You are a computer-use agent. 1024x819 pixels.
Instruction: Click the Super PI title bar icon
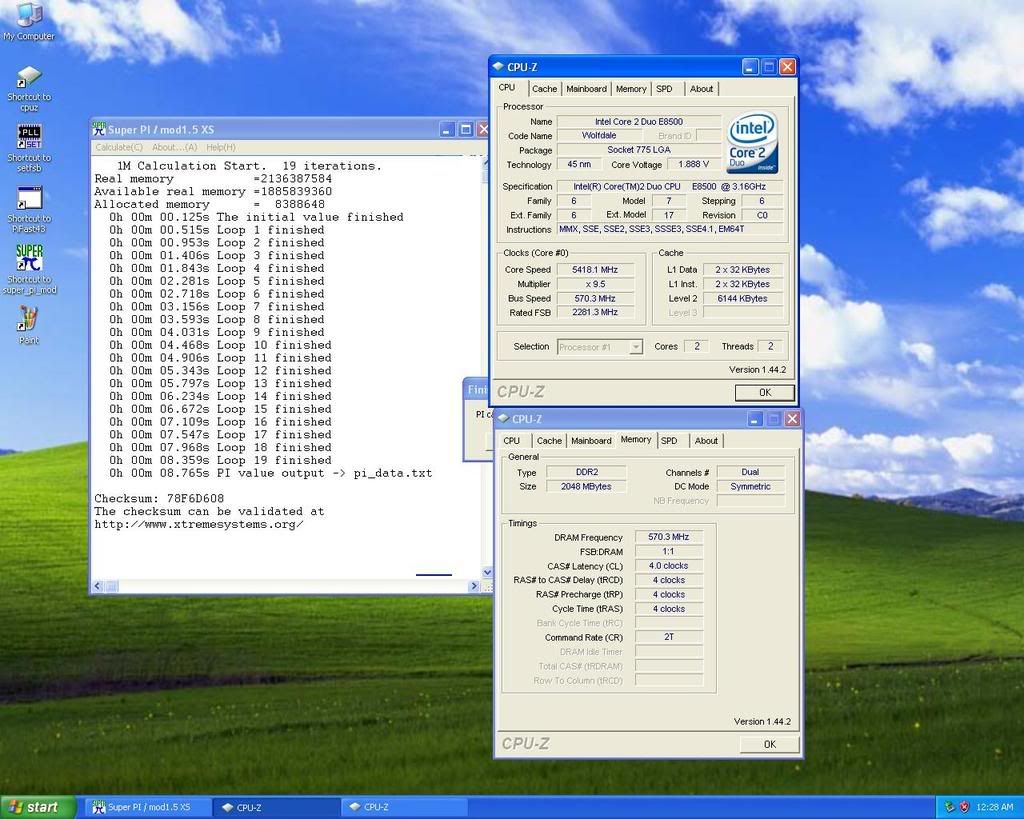pyautogui.click(x=99, y=129)
